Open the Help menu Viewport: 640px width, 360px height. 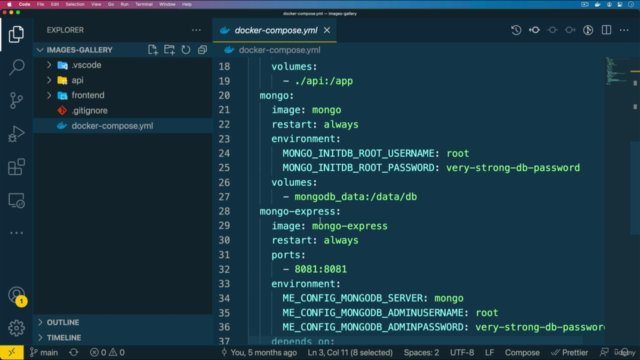point(187,4)
